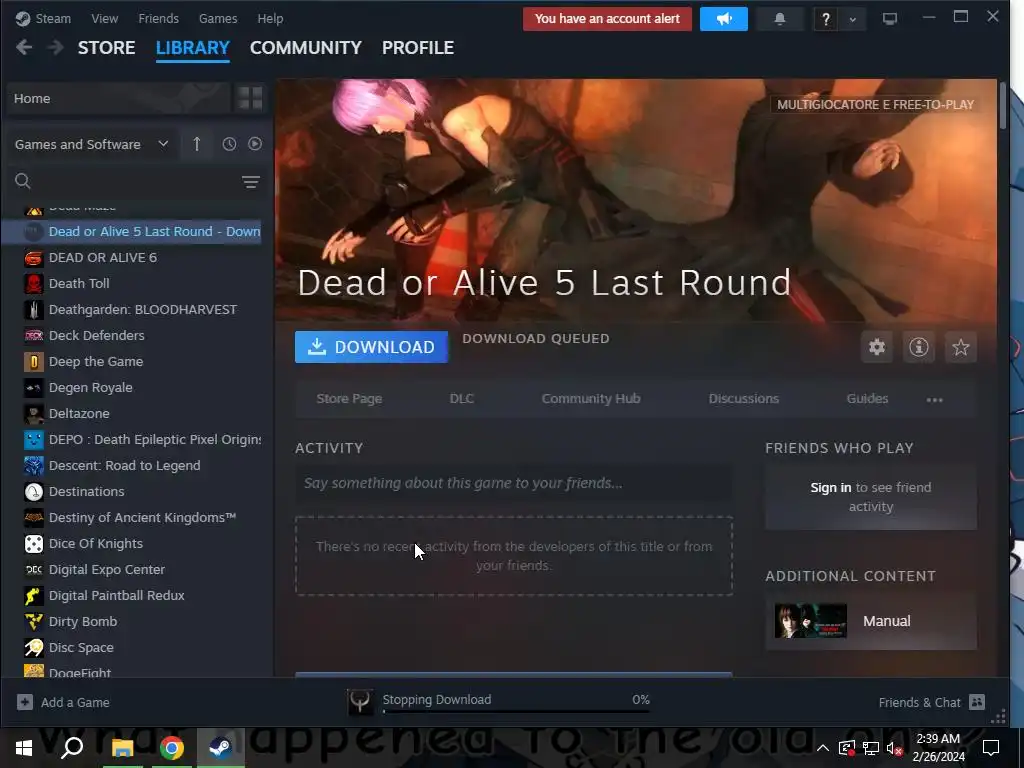Open the Steam announcements megaphone button
The width and height of the screenshot is (1024, 768).
coord(724,19)
